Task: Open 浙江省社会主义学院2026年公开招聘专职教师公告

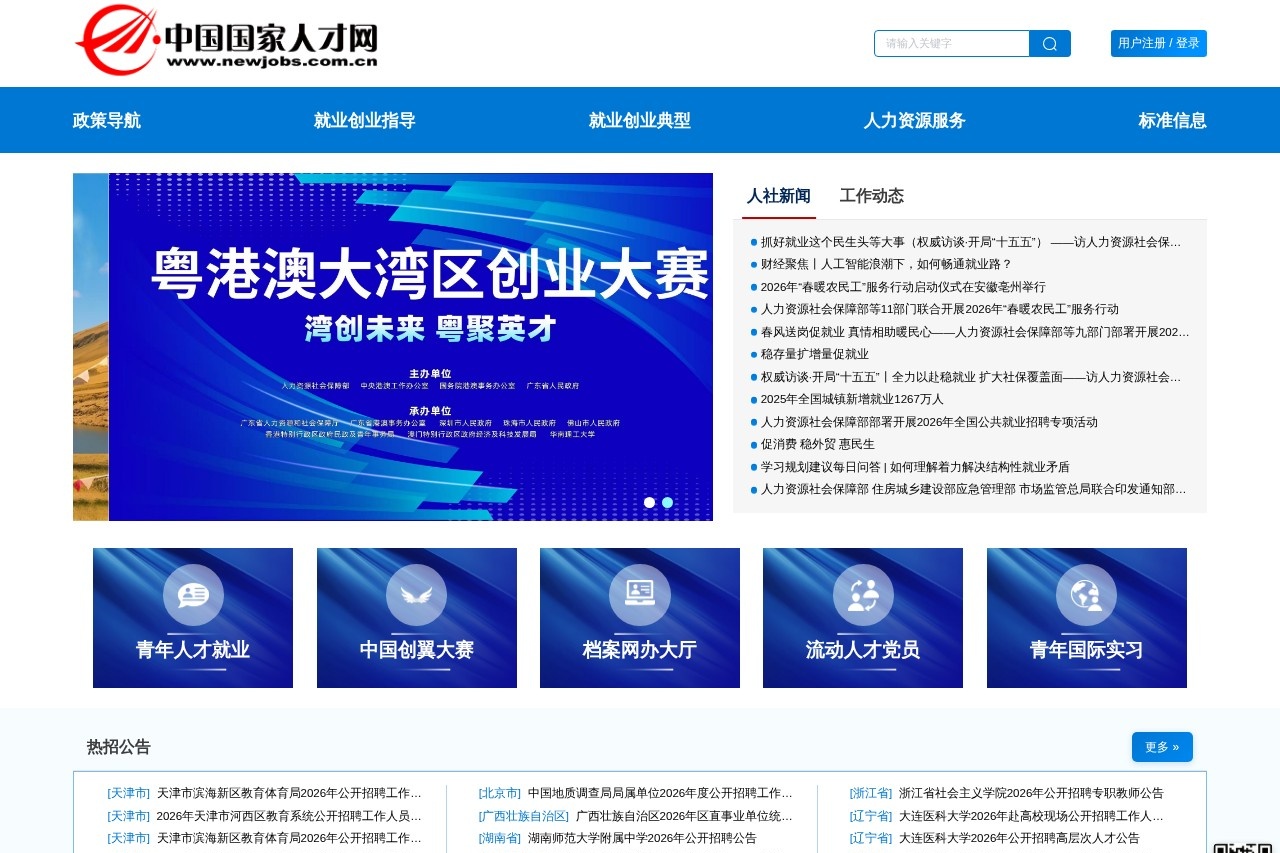Action: pyautogui.click(x=1031, y=793)
